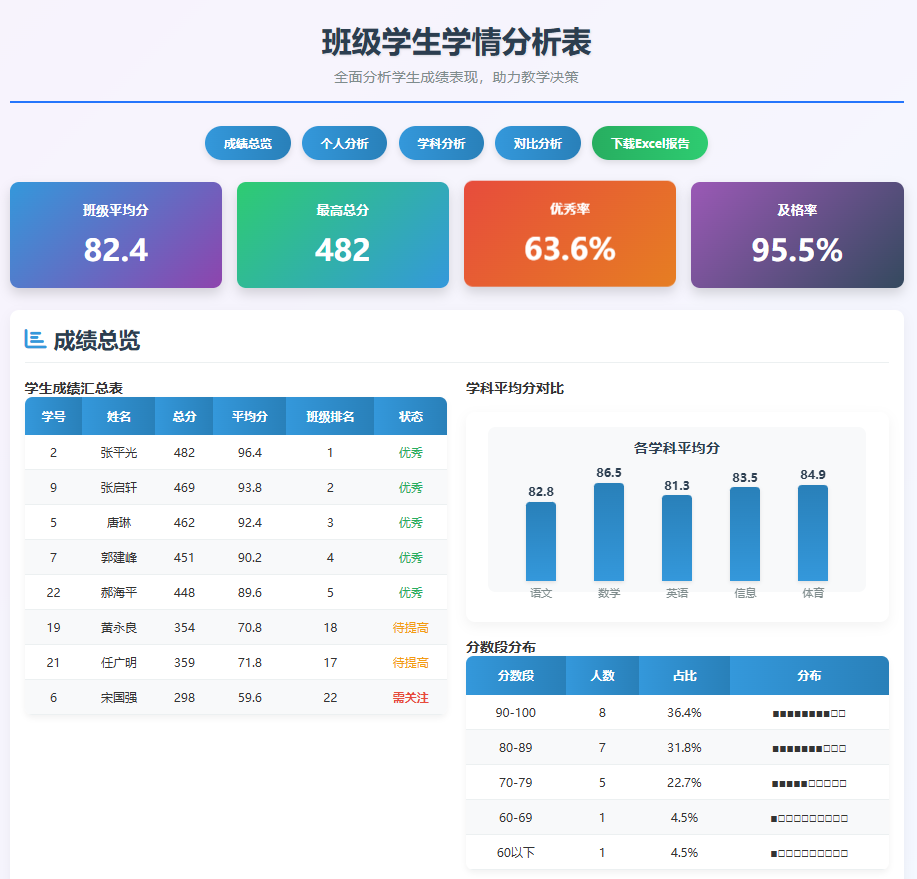The image size is (917, 879).
Task: Open the 对比分析 comparison view
Action: (x=538, y=143)
